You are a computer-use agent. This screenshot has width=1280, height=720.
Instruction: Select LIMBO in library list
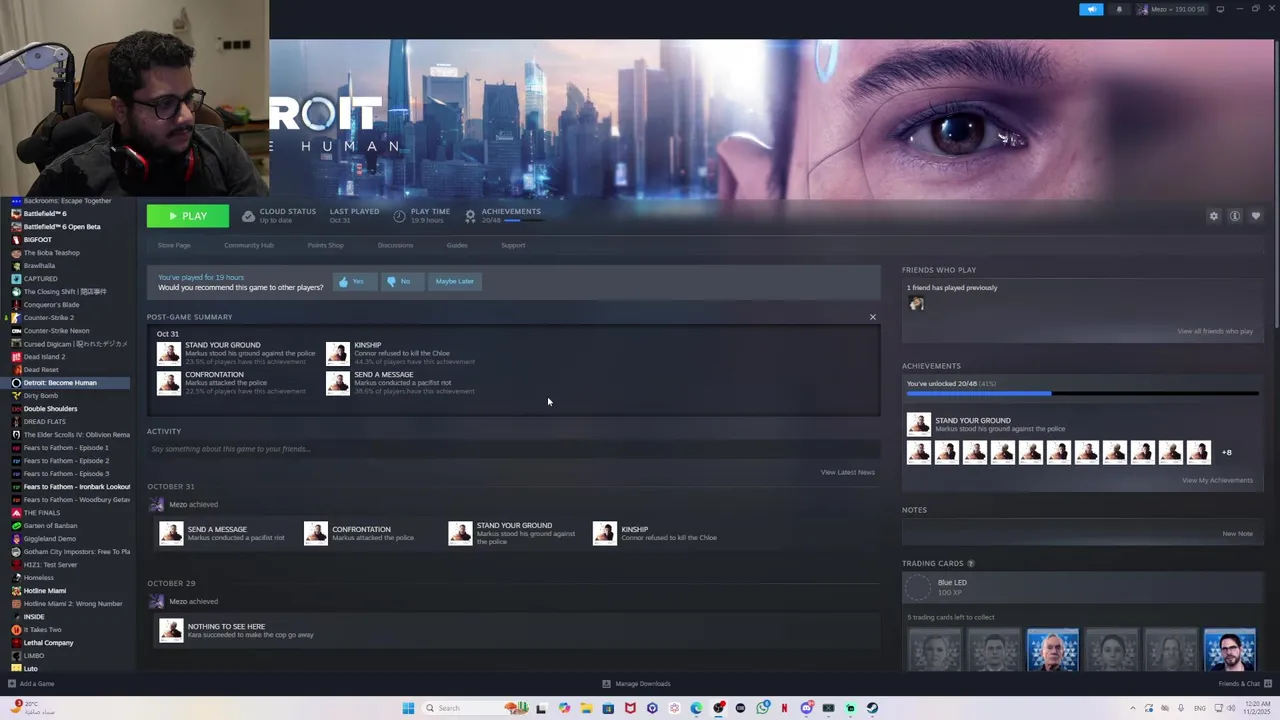click(34, 656)
